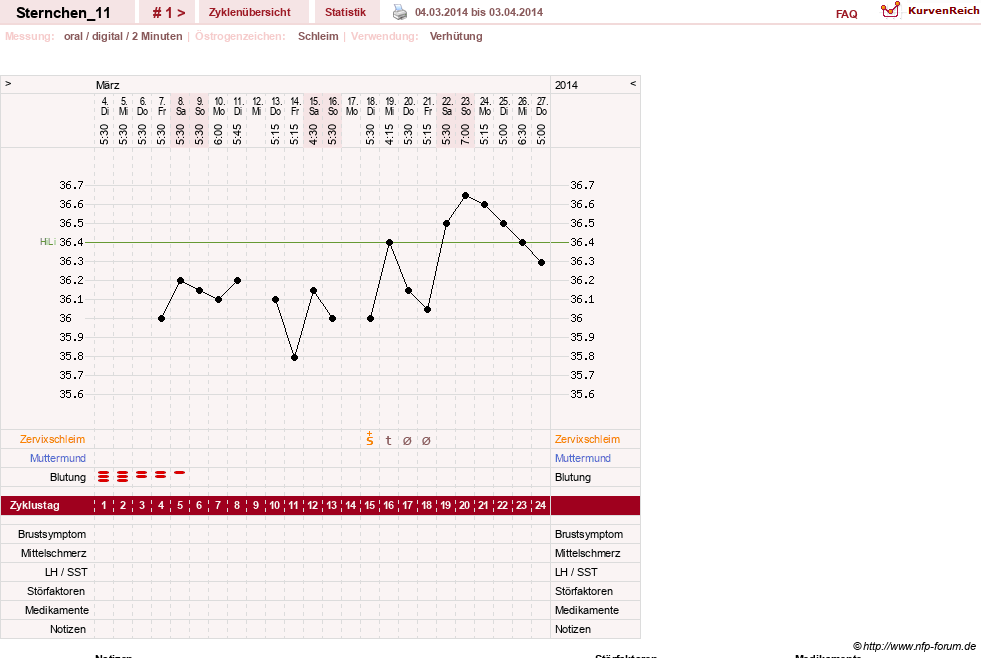981x658 pixels.
Task: Click left Störfaktoren row label
Action: [56, 591]
